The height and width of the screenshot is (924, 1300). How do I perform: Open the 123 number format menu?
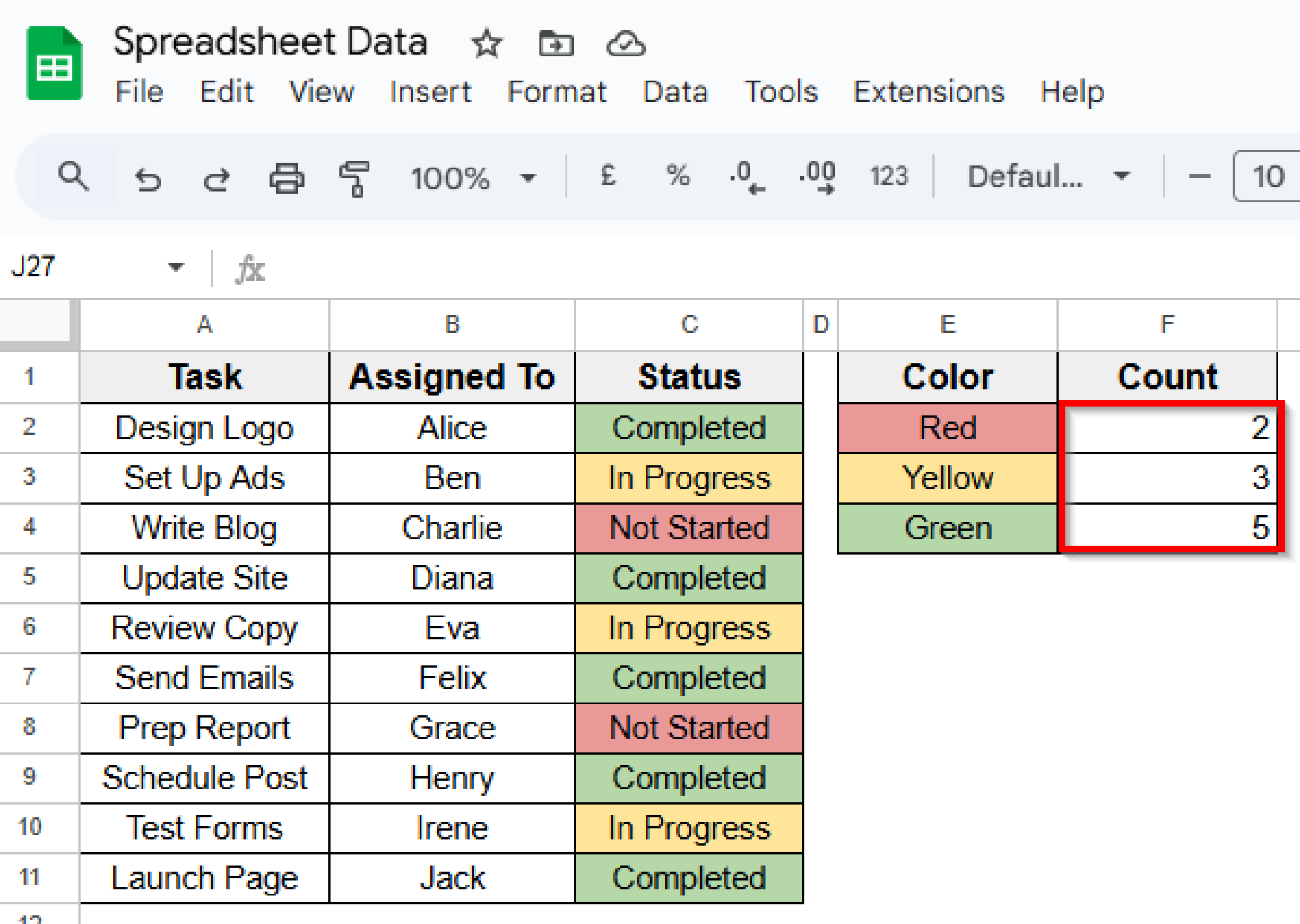tap(888, 177)
